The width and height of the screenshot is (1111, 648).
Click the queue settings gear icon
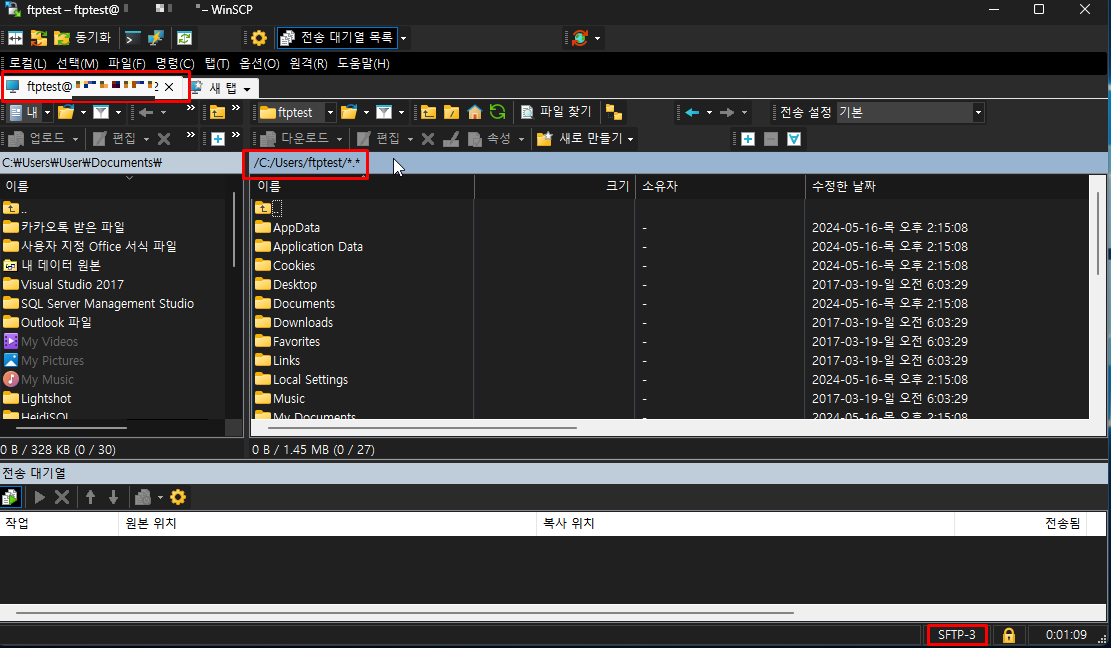coord(178,497)
